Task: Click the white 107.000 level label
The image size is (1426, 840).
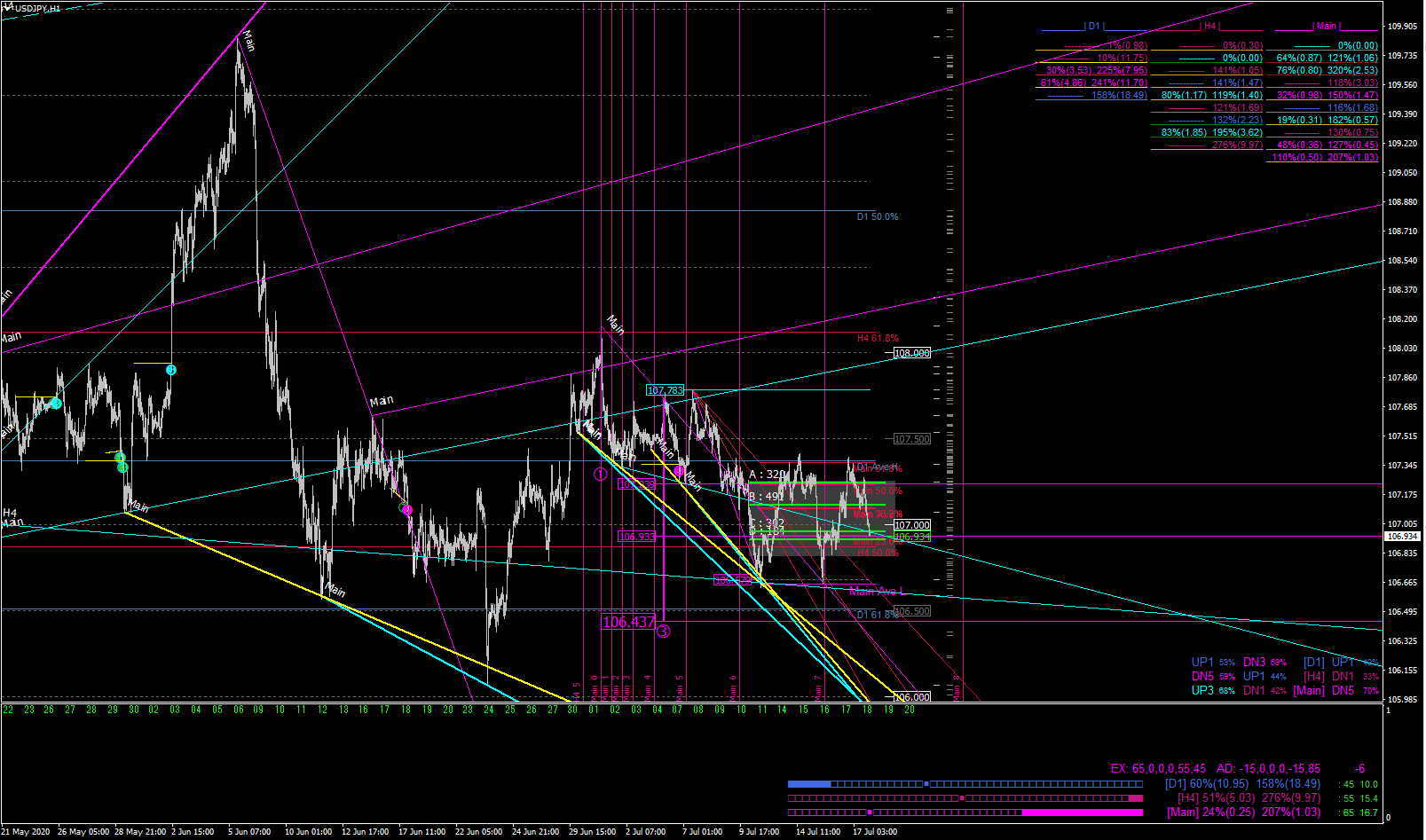Action: [x=912, y=525]
